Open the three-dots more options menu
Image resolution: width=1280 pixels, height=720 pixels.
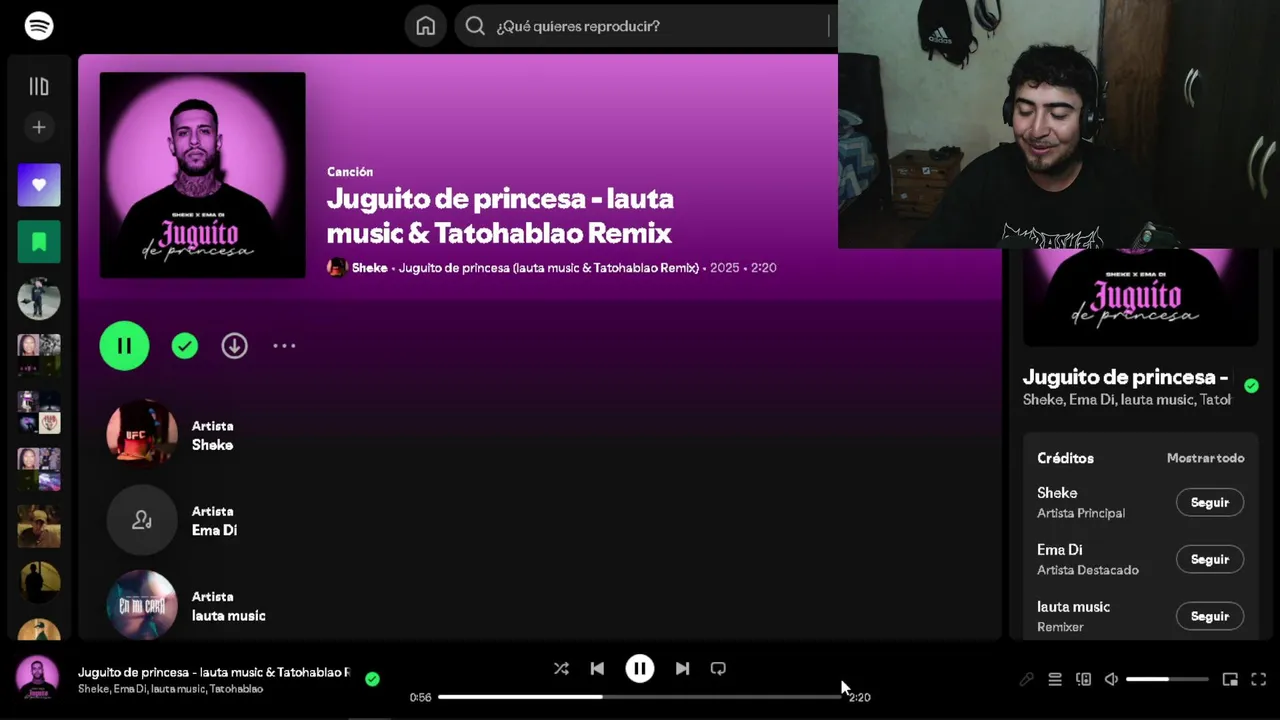[x=284, y=346]
